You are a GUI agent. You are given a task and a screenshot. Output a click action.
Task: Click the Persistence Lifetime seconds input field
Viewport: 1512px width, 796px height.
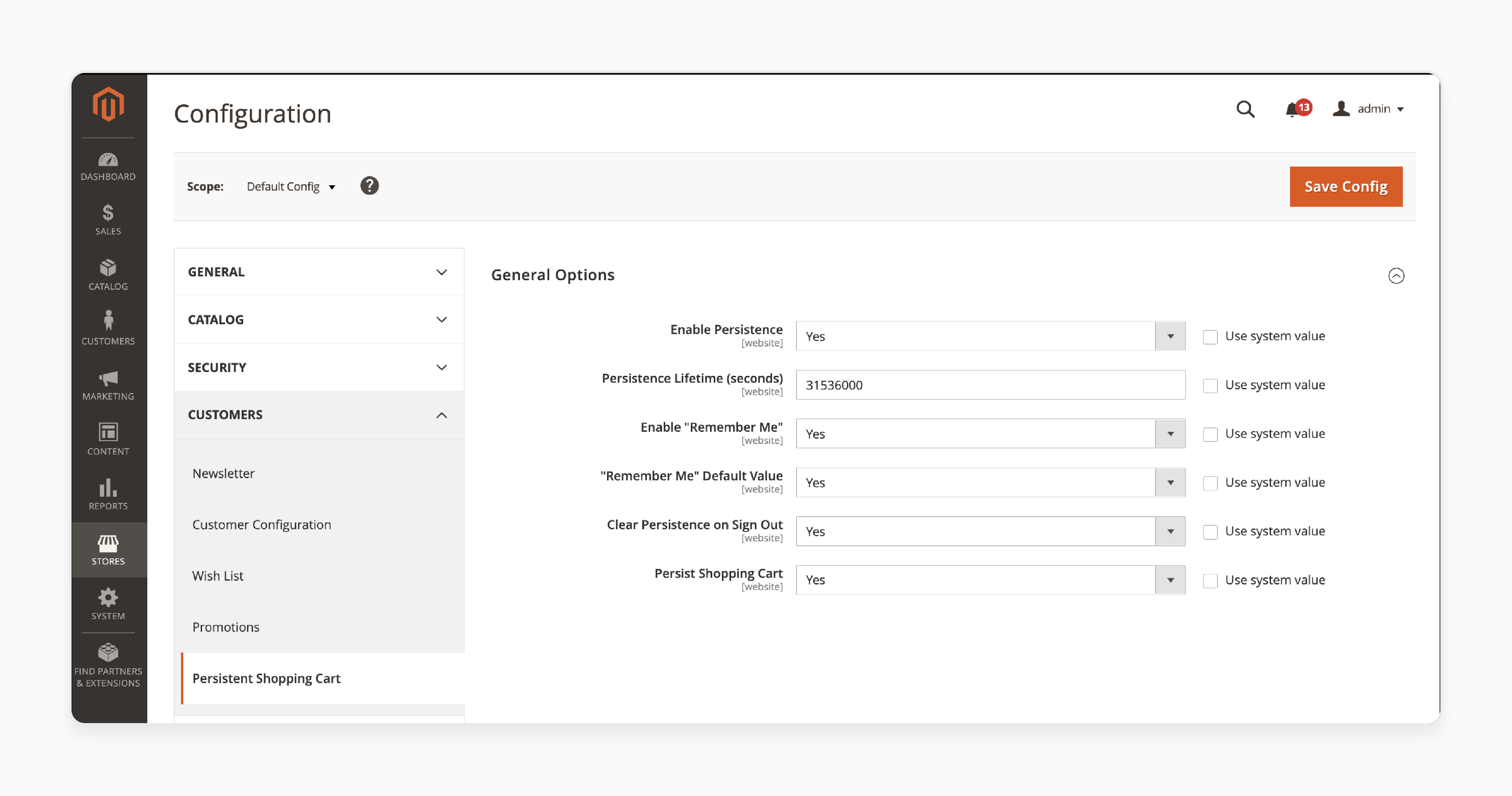[990, 384]
